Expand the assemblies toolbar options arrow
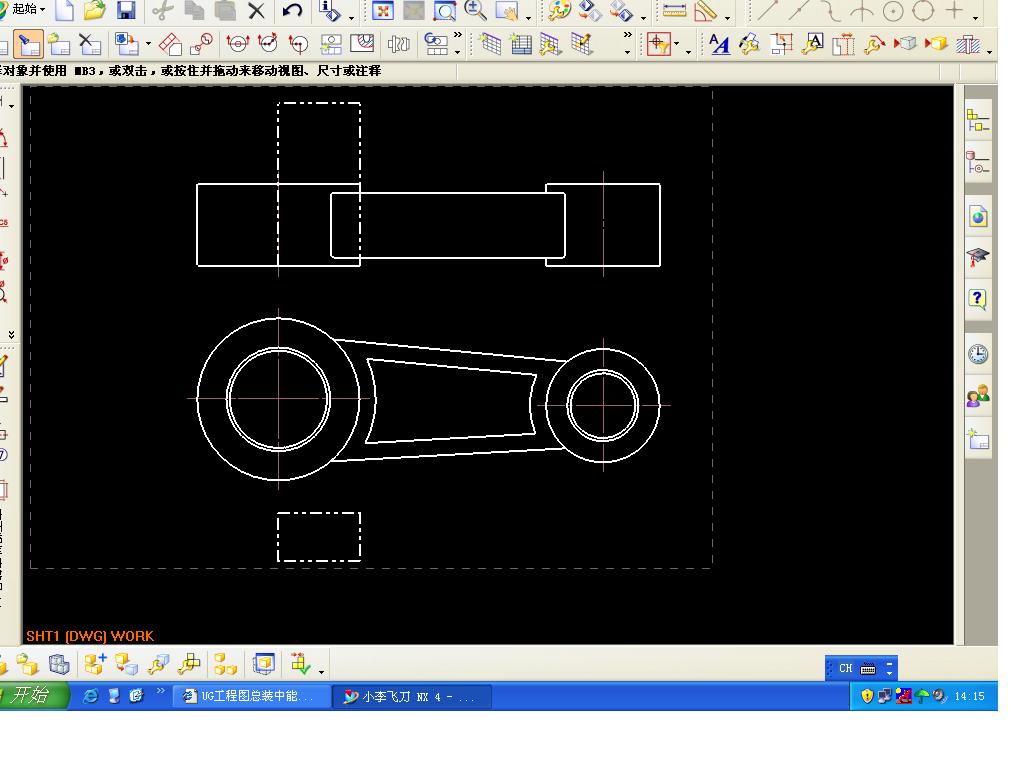1024x768 pixels. 321,672
